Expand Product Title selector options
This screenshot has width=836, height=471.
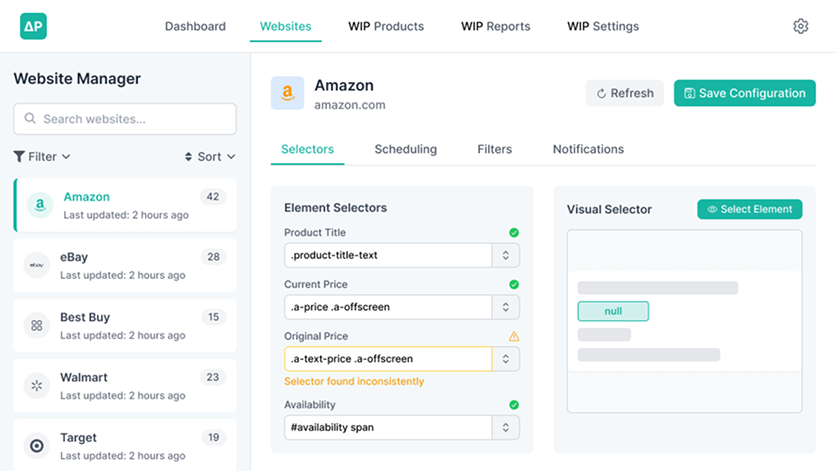[x=505, y=256]
